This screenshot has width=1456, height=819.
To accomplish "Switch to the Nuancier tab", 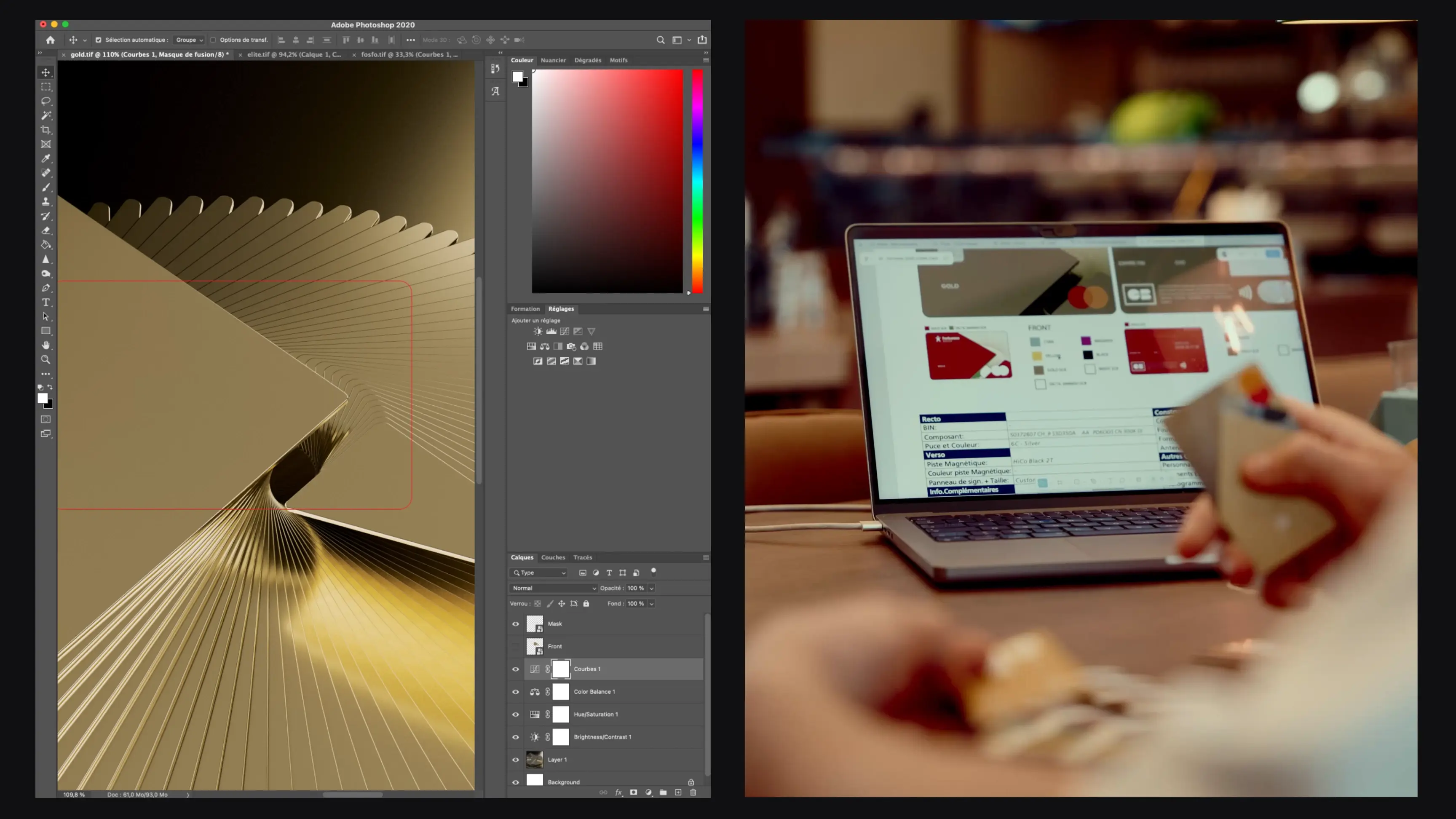I will [553, 60].
